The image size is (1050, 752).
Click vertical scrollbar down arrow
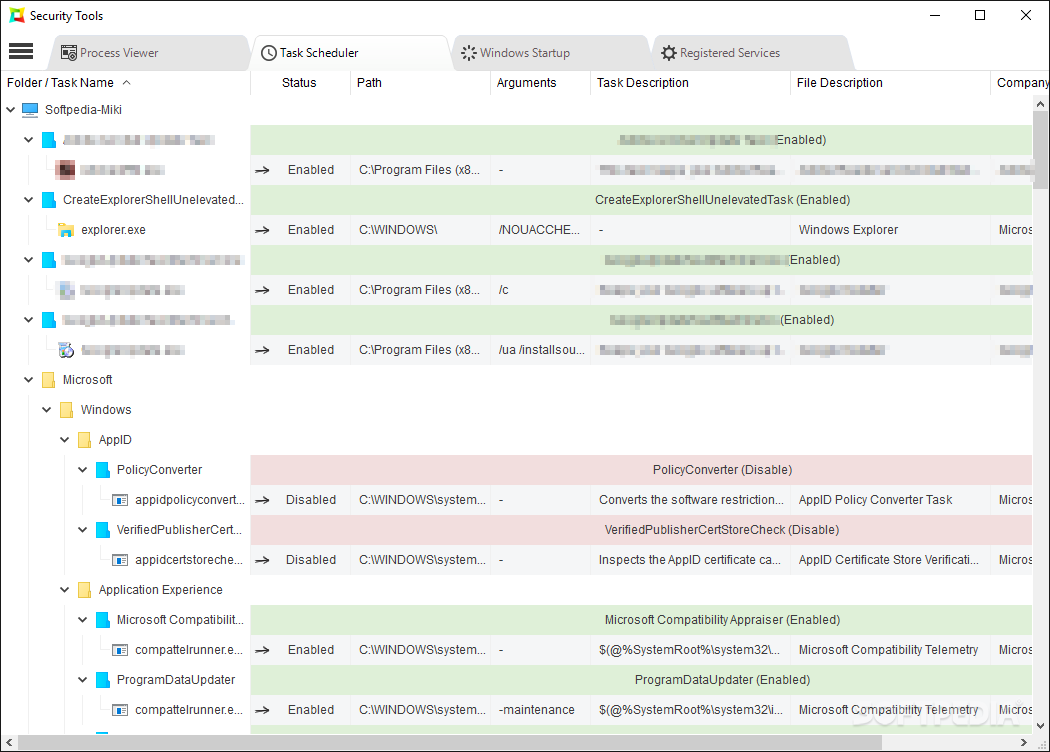point(1040,726)
